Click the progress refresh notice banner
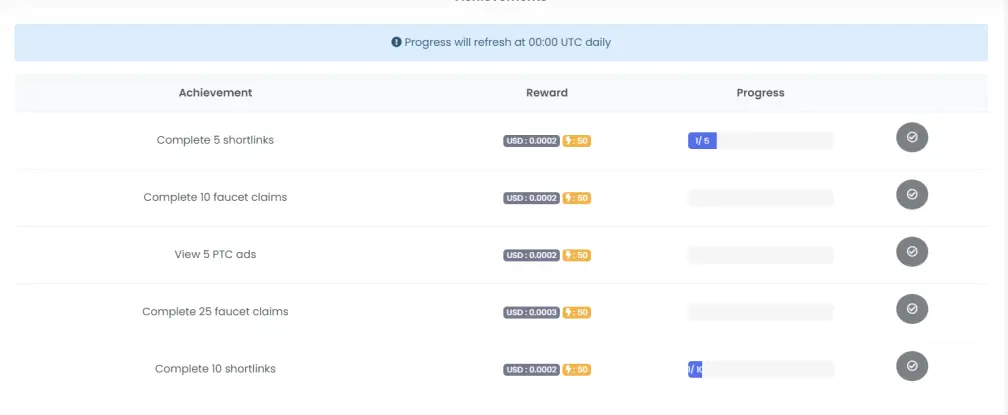Screen dimensions: 1008x415 click(x=501, y=42)
